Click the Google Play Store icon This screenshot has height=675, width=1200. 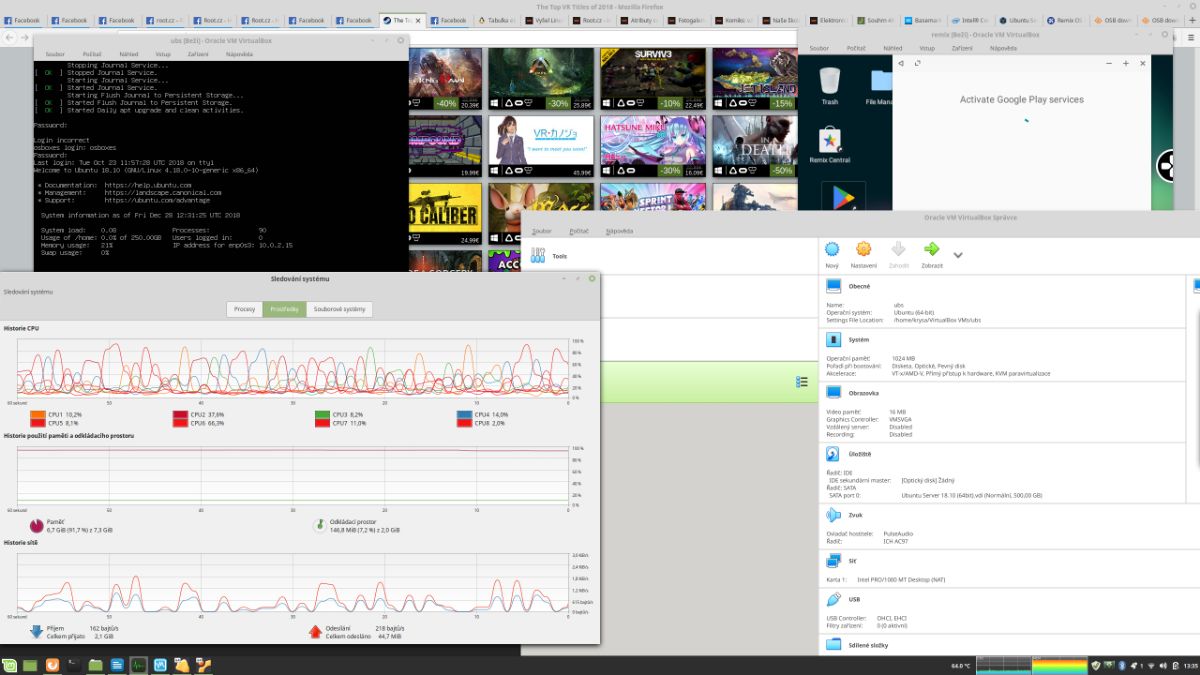(x=842, y=197)
